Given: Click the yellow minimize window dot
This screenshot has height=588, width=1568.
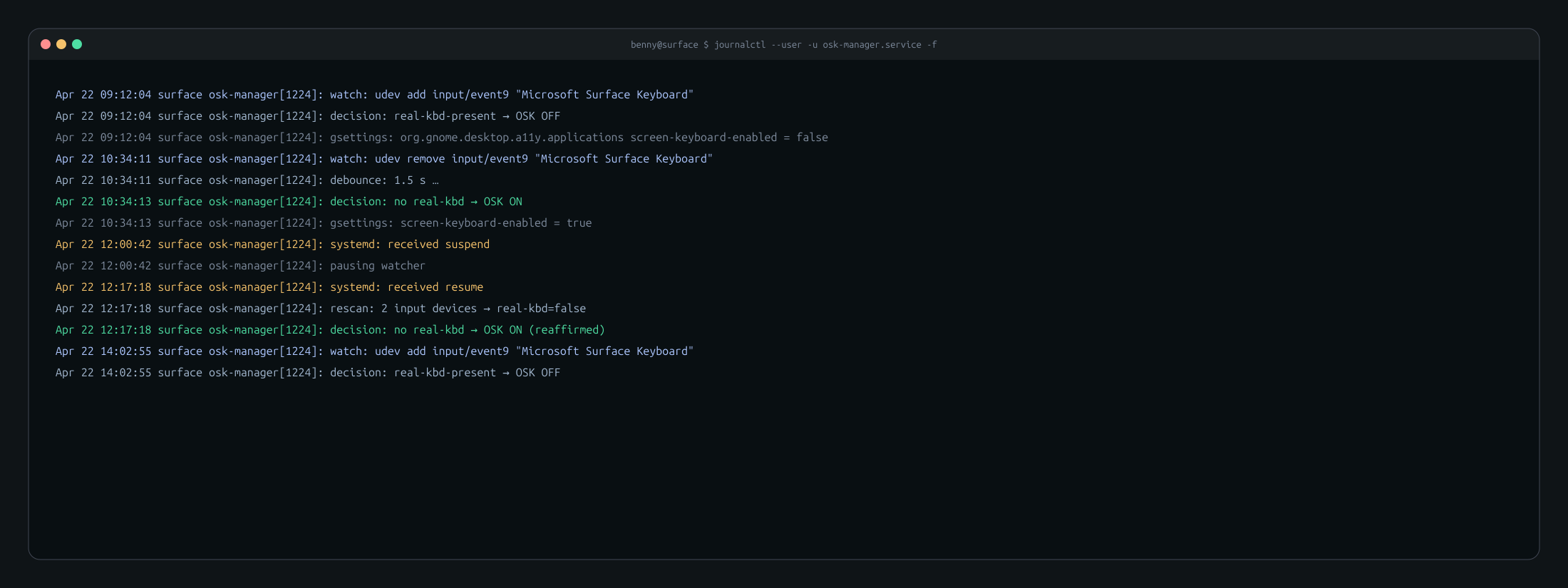Looking at the screenshot, I should coord(61,44).
